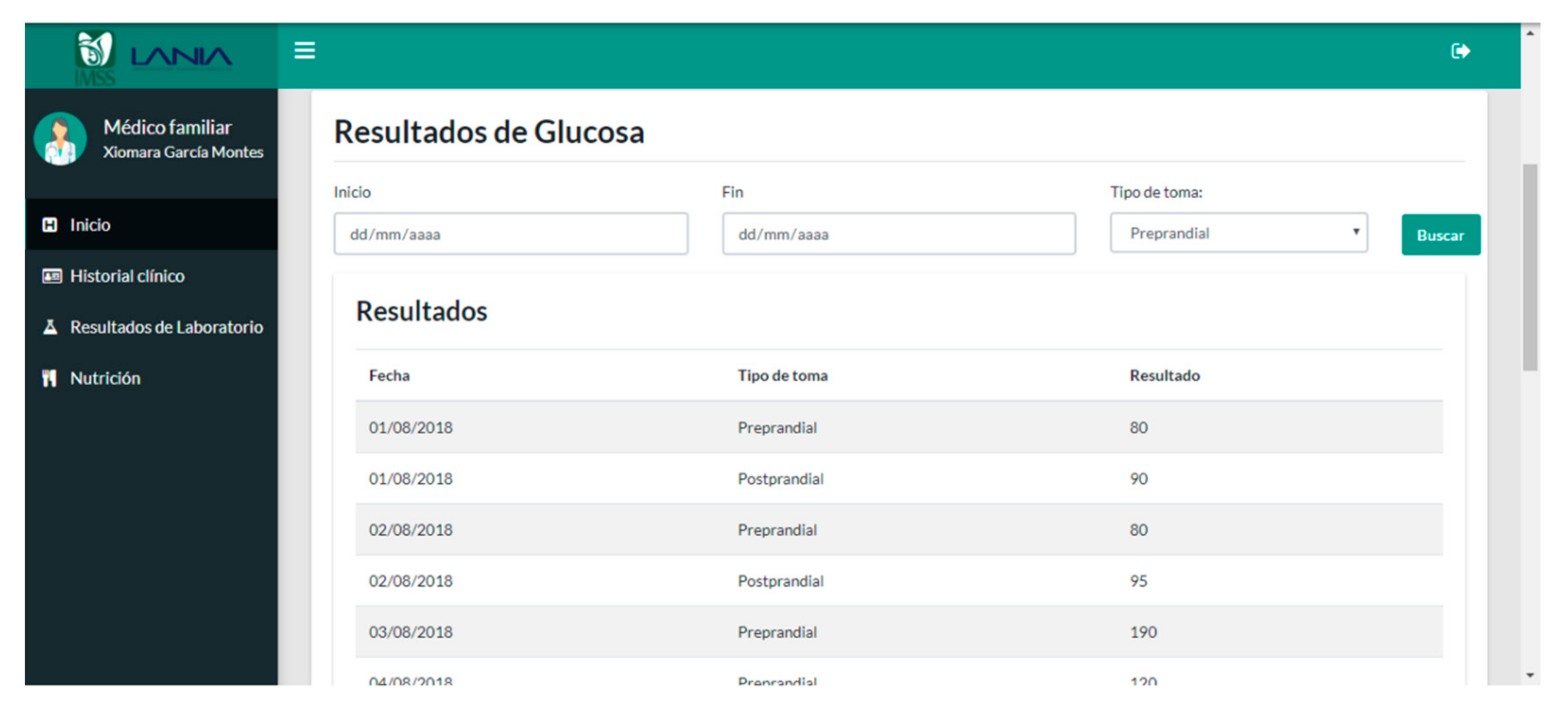Click the Inicio sidebar icon

(50, 225)
